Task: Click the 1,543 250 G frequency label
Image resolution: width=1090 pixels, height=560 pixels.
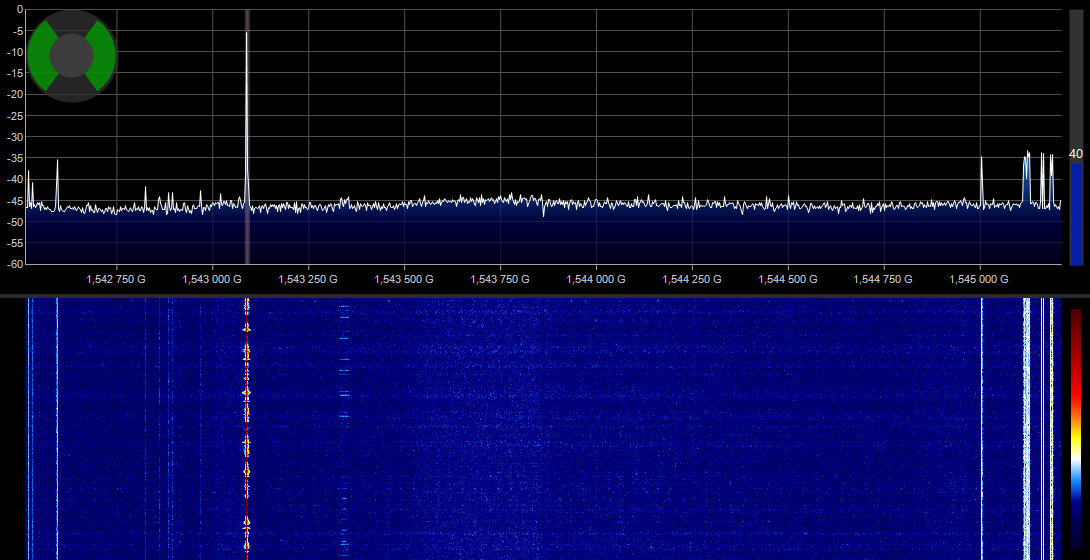Action: [308, 279]
